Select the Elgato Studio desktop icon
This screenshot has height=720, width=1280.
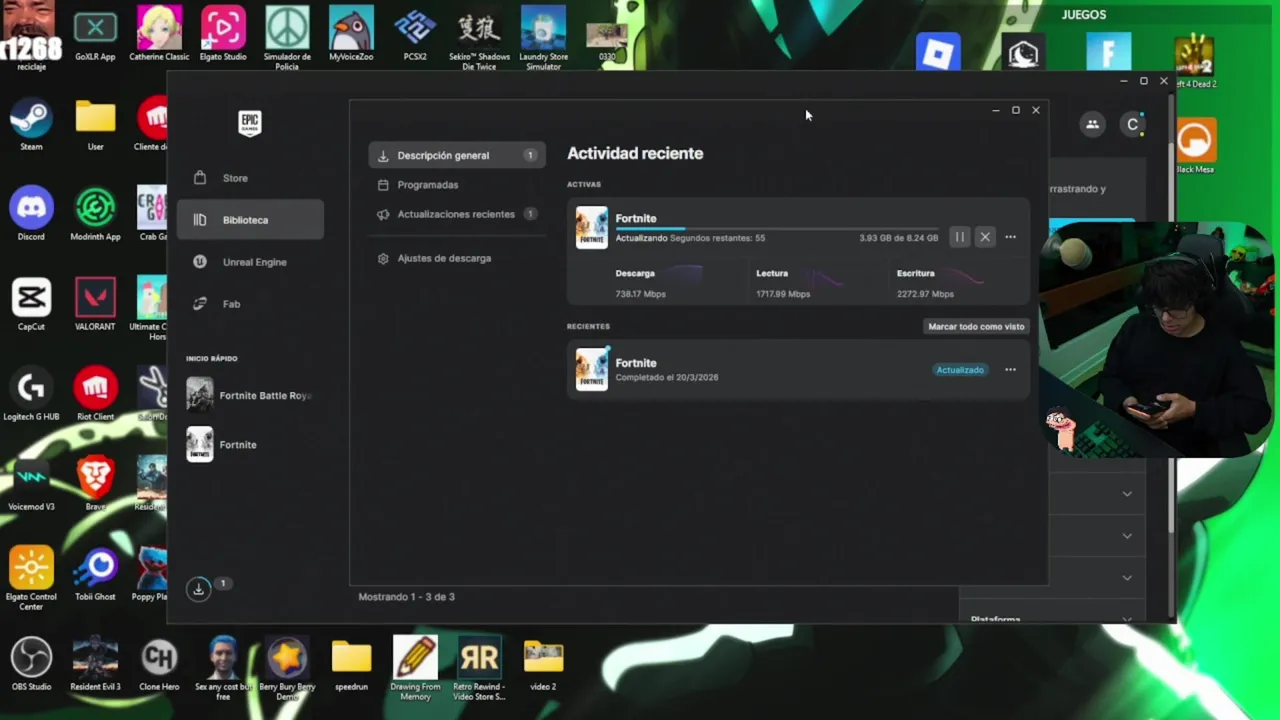[223, 35]
